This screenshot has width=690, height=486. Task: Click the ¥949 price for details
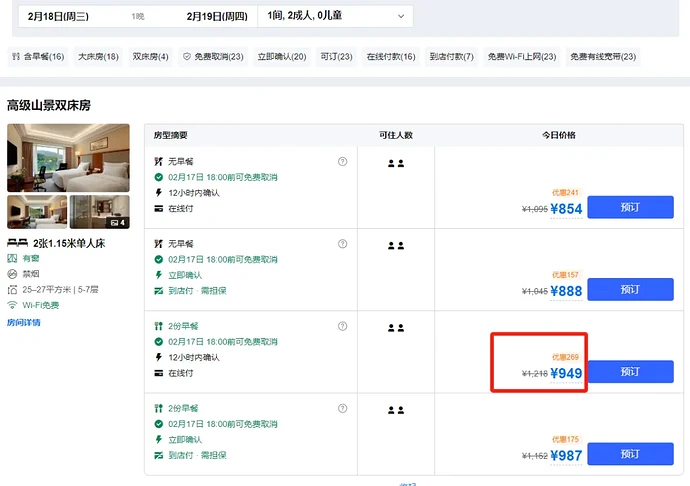coord(566,374)
